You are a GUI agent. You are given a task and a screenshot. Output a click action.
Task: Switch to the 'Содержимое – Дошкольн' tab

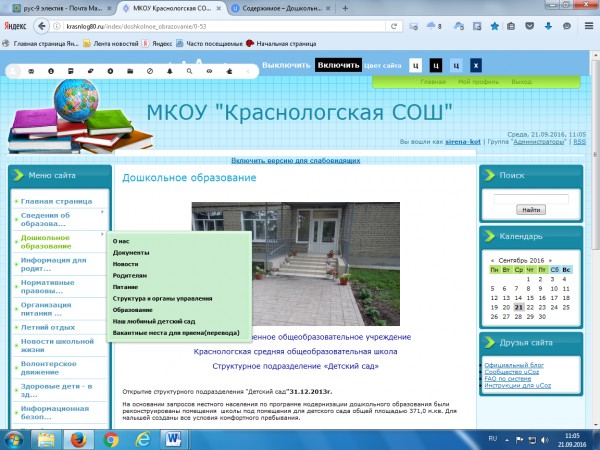[281, 8]
